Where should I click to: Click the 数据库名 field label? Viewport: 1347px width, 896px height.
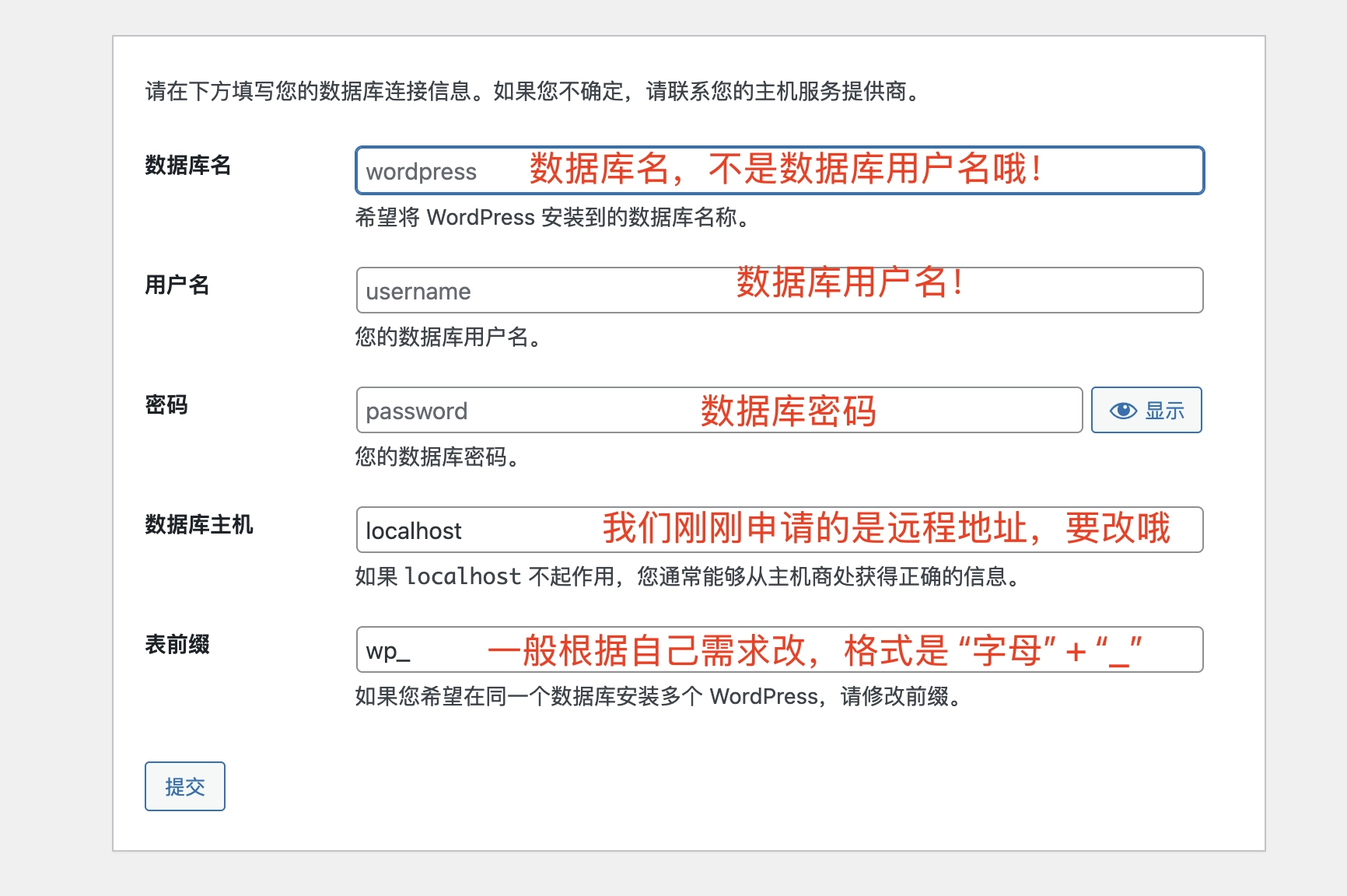[187, 166]
